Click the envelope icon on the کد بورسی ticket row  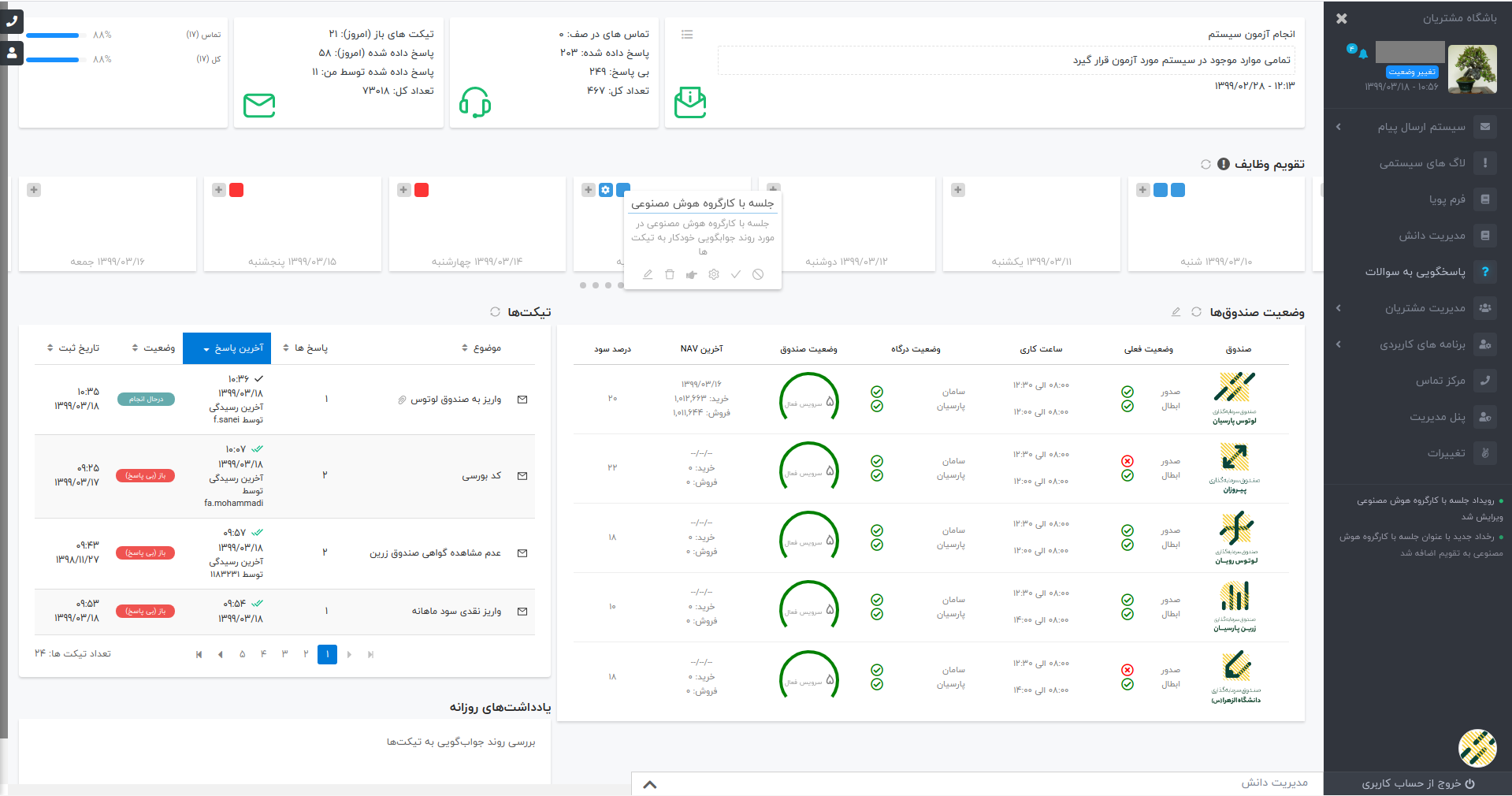522,476
